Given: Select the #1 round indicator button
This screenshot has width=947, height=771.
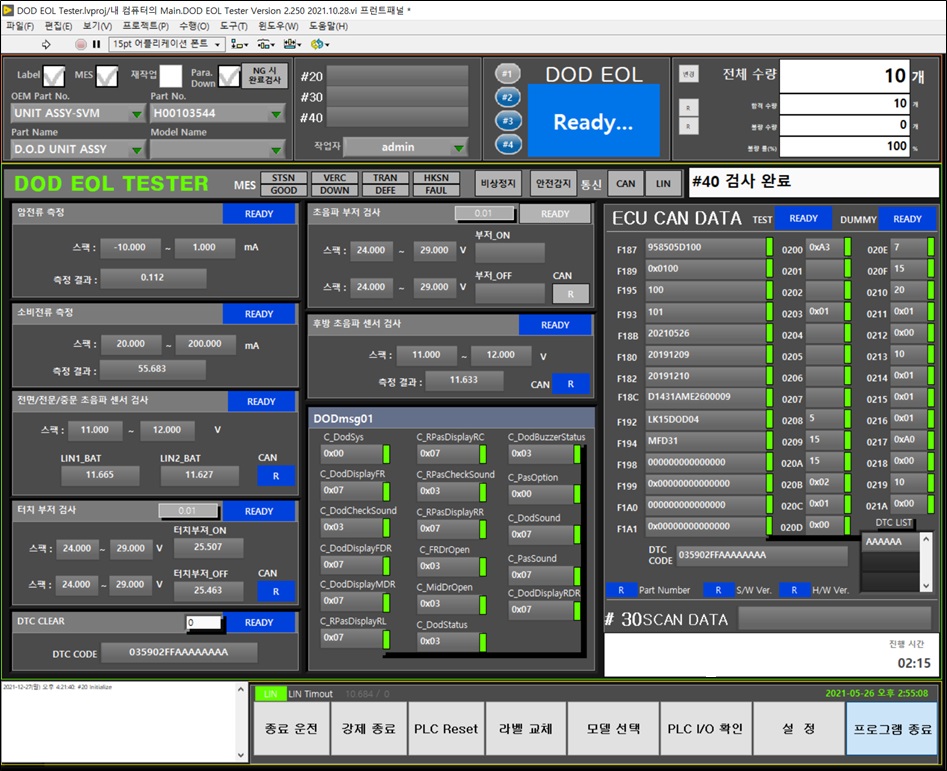Looking at the screenshot, I should (x=507, y=75).
